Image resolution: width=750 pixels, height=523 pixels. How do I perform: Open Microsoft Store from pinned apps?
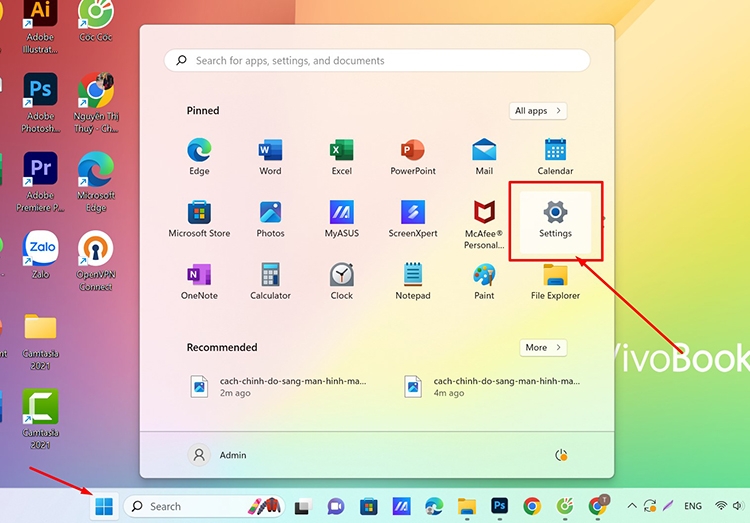199,219
